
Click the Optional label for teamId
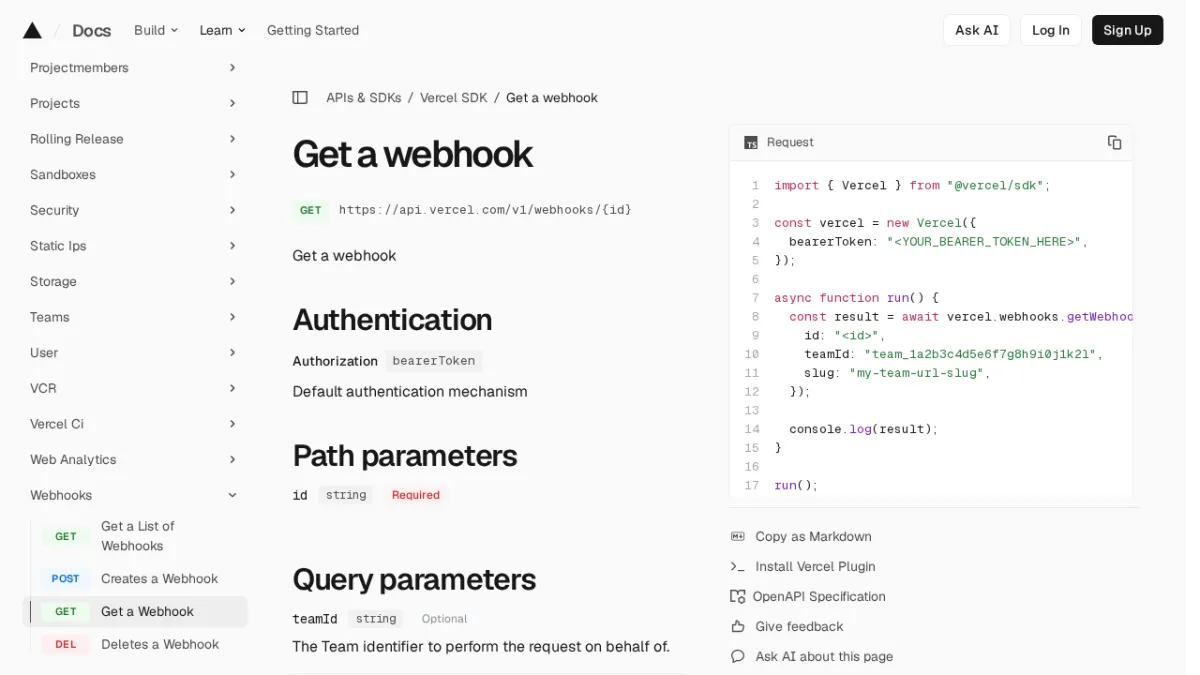444,619
